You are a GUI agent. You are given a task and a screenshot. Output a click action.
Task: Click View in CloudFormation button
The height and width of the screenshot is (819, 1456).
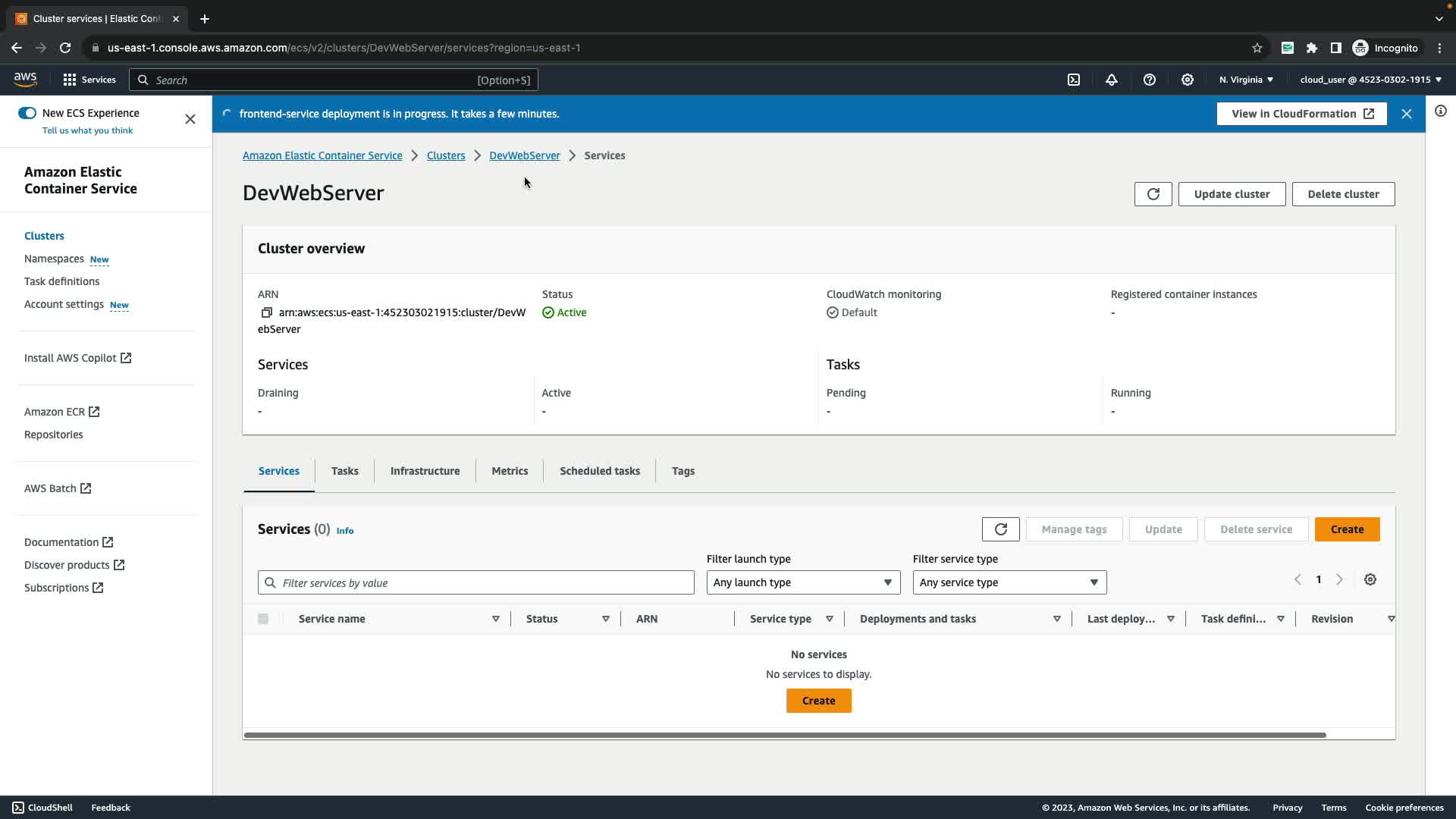[1301, 114]
